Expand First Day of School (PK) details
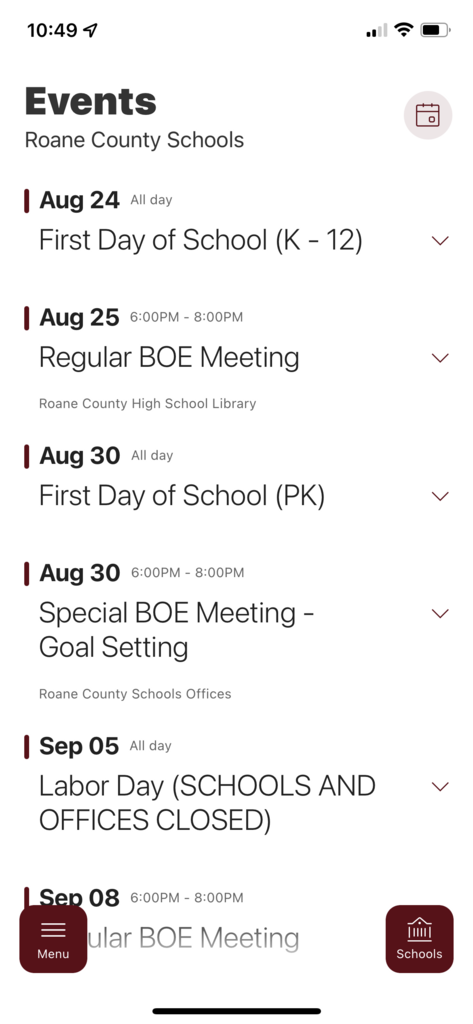Screen dimensions: 473x1024 (x=440, y=496)
